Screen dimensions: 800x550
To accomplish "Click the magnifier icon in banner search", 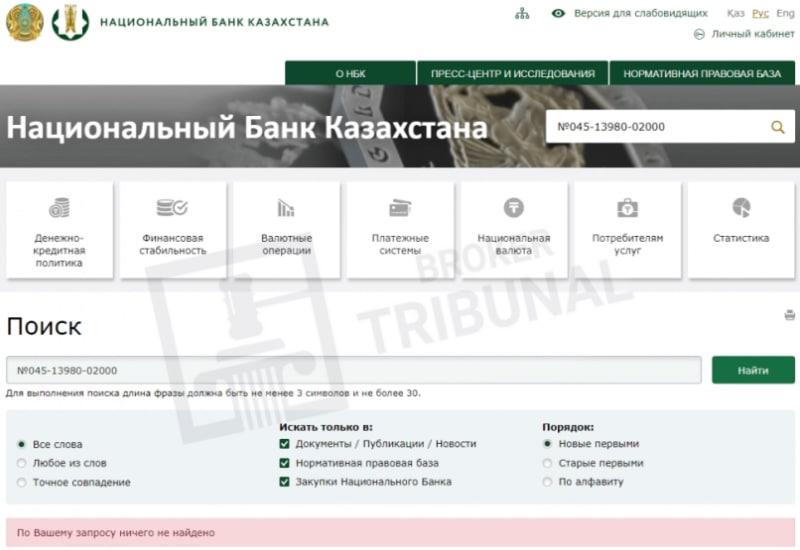I will [778, 127].
